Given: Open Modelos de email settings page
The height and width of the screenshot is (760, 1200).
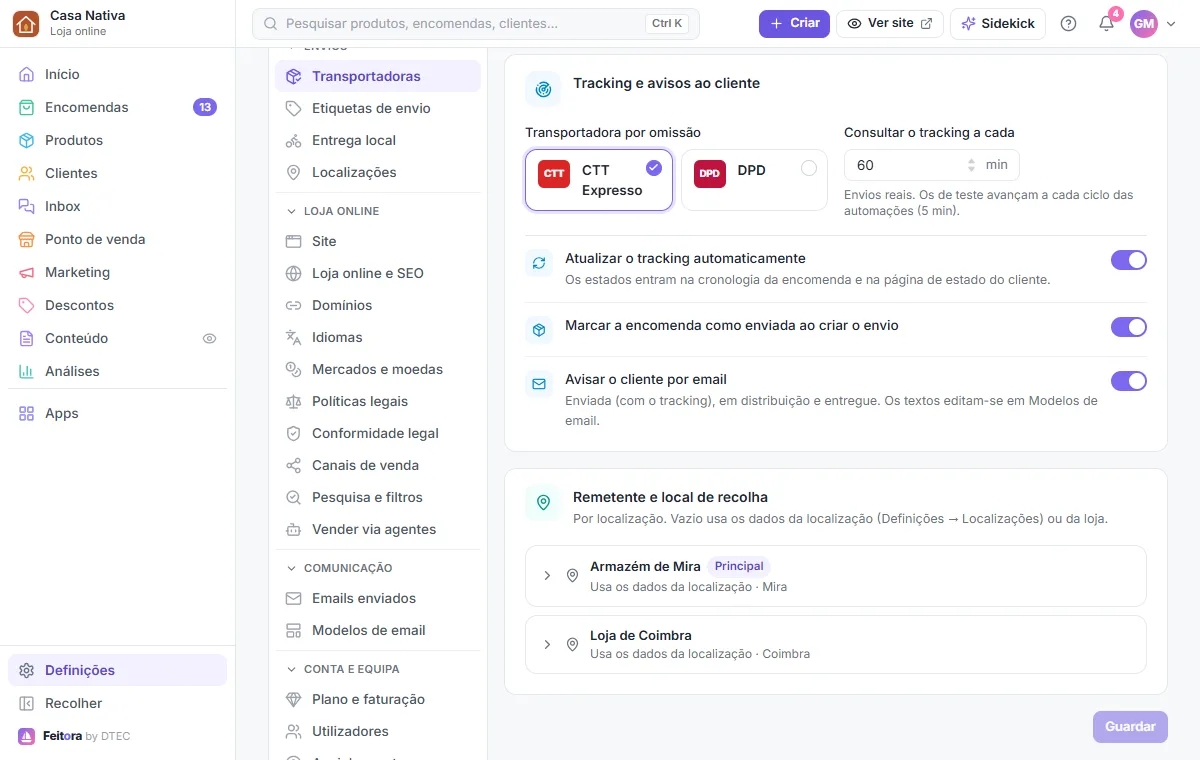Looking at the screenshot, I should [x=378, y=630].
